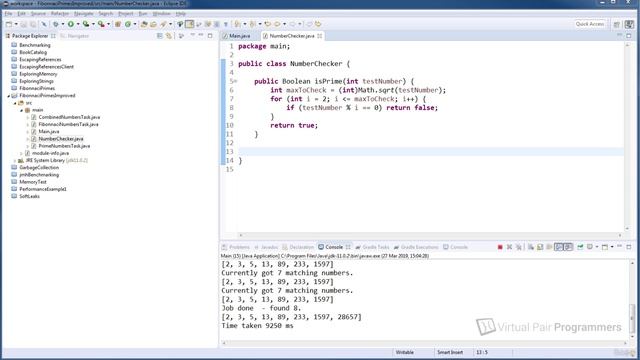Viewport: 640px width, 360px height.
Task: Select the GarbageCollection project
Action: [39, 167]
